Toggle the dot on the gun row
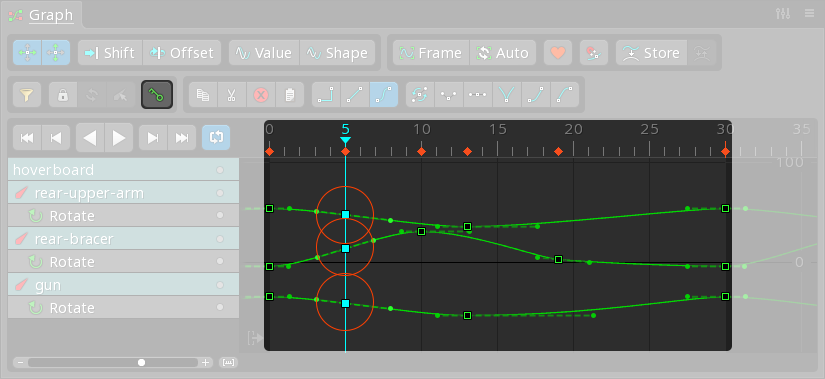The height and width of the screenshot is (379, 825). (x=220, y=285)
